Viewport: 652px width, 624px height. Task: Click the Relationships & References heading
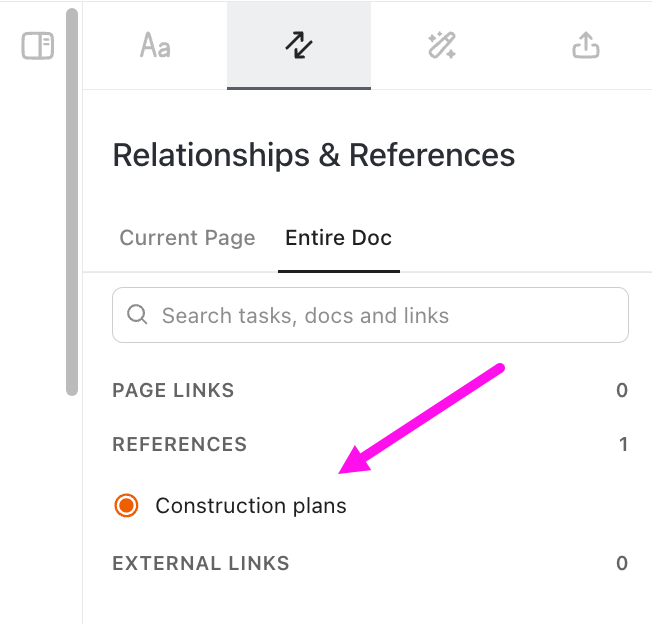(x=313, y=155)
